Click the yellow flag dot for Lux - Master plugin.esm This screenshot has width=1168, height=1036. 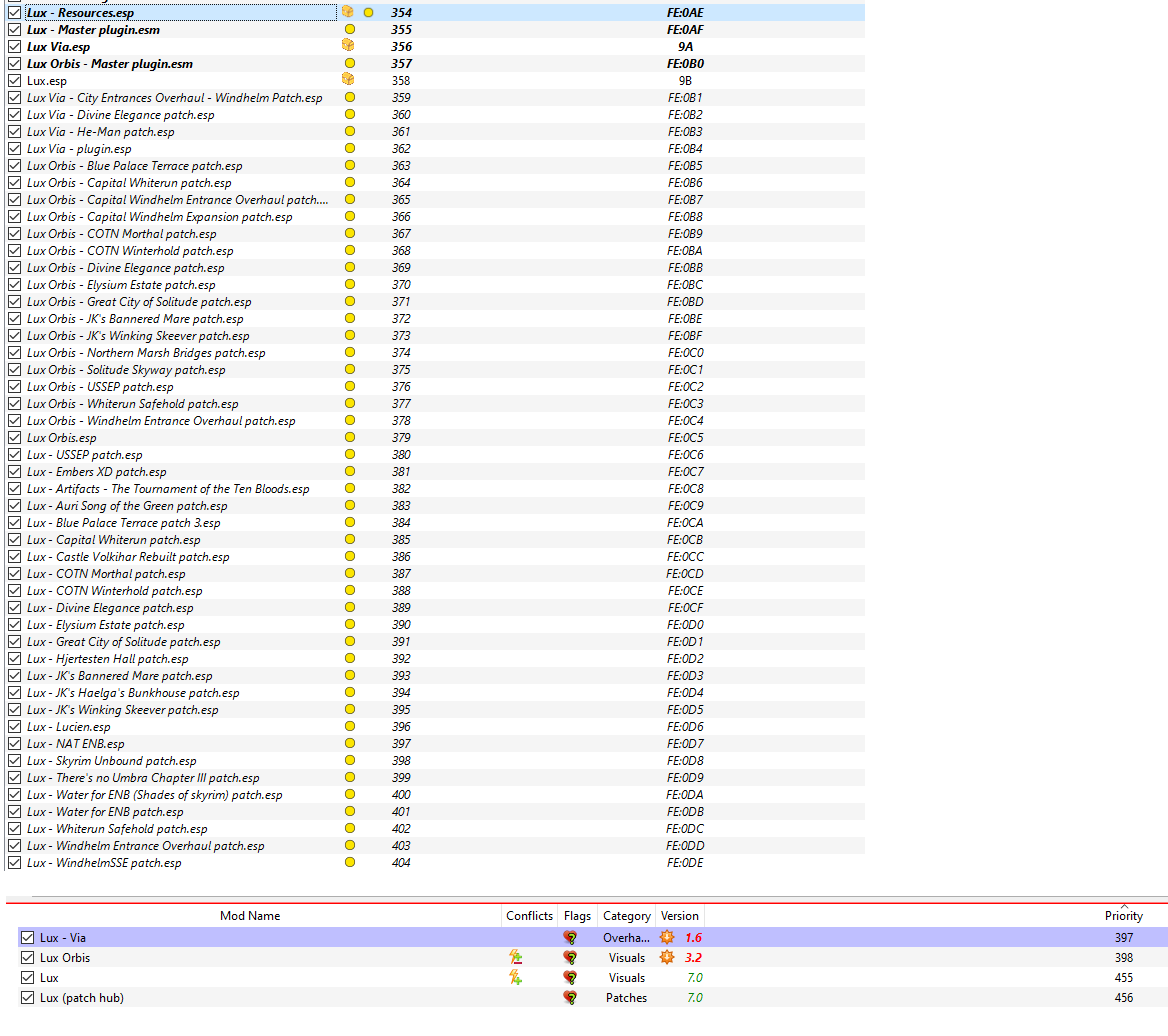[x=349, y=30]
